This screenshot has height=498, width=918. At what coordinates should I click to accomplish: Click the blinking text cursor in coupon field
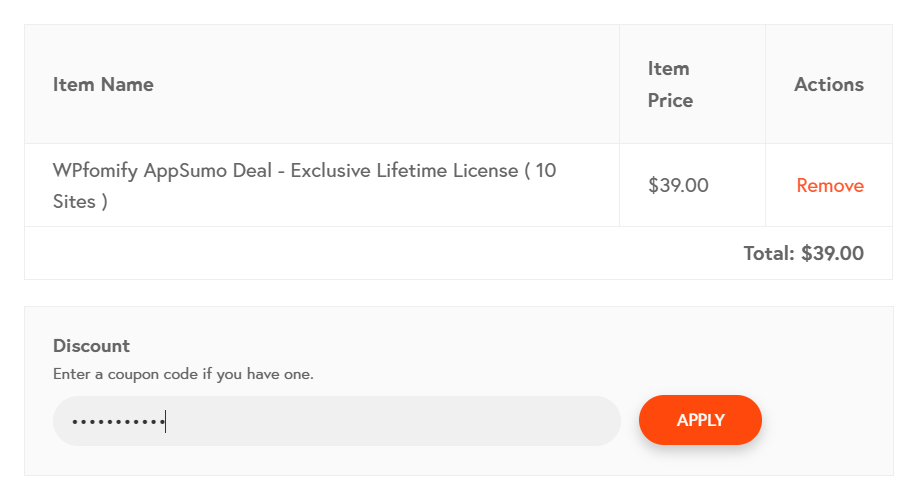(166, 421)
